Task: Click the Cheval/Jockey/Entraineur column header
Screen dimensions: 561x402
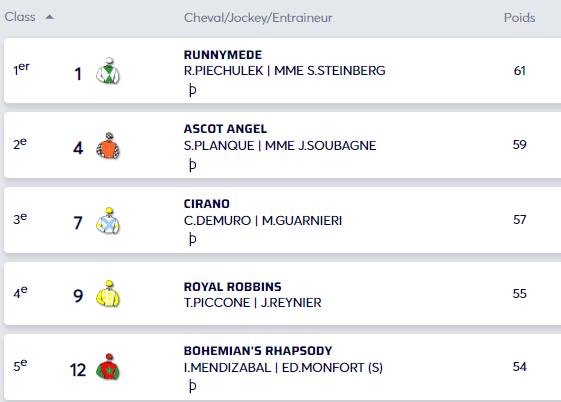Action: [258, 18]
